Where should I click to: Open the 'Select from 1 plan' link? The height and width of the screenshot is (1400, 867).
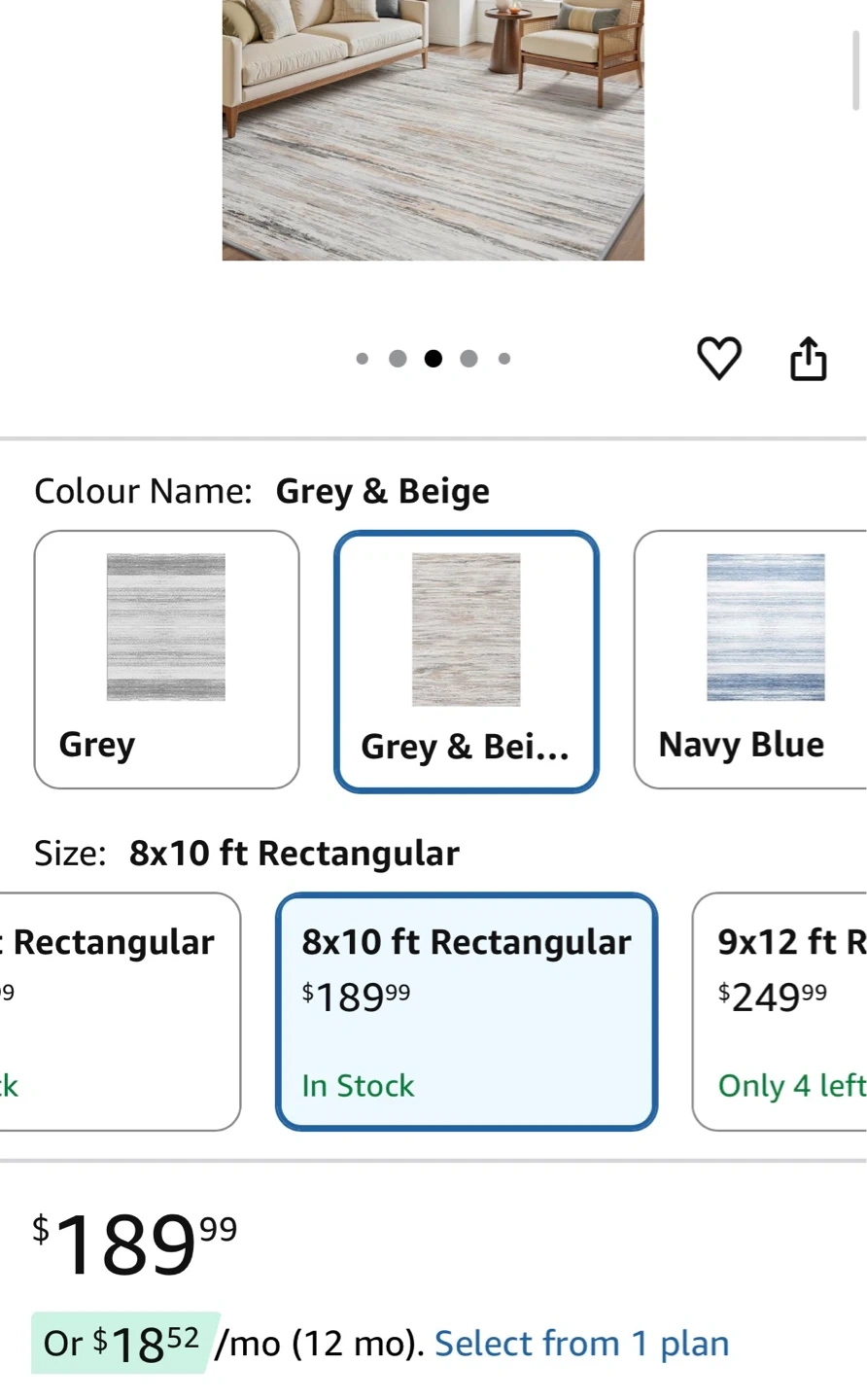581,1344
